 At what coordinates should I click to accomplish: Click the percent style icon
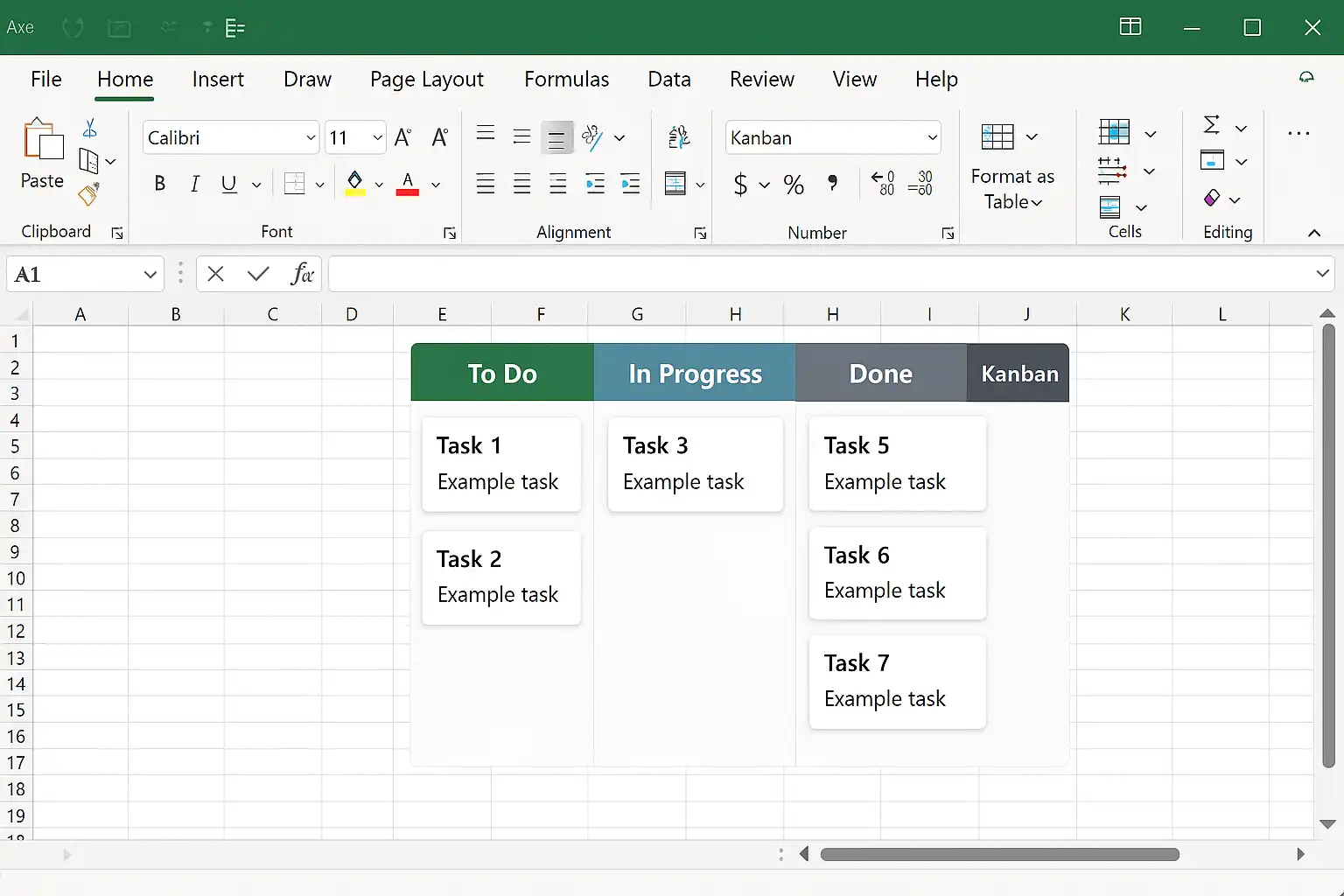pyautogui.click(x=794, y=185)
